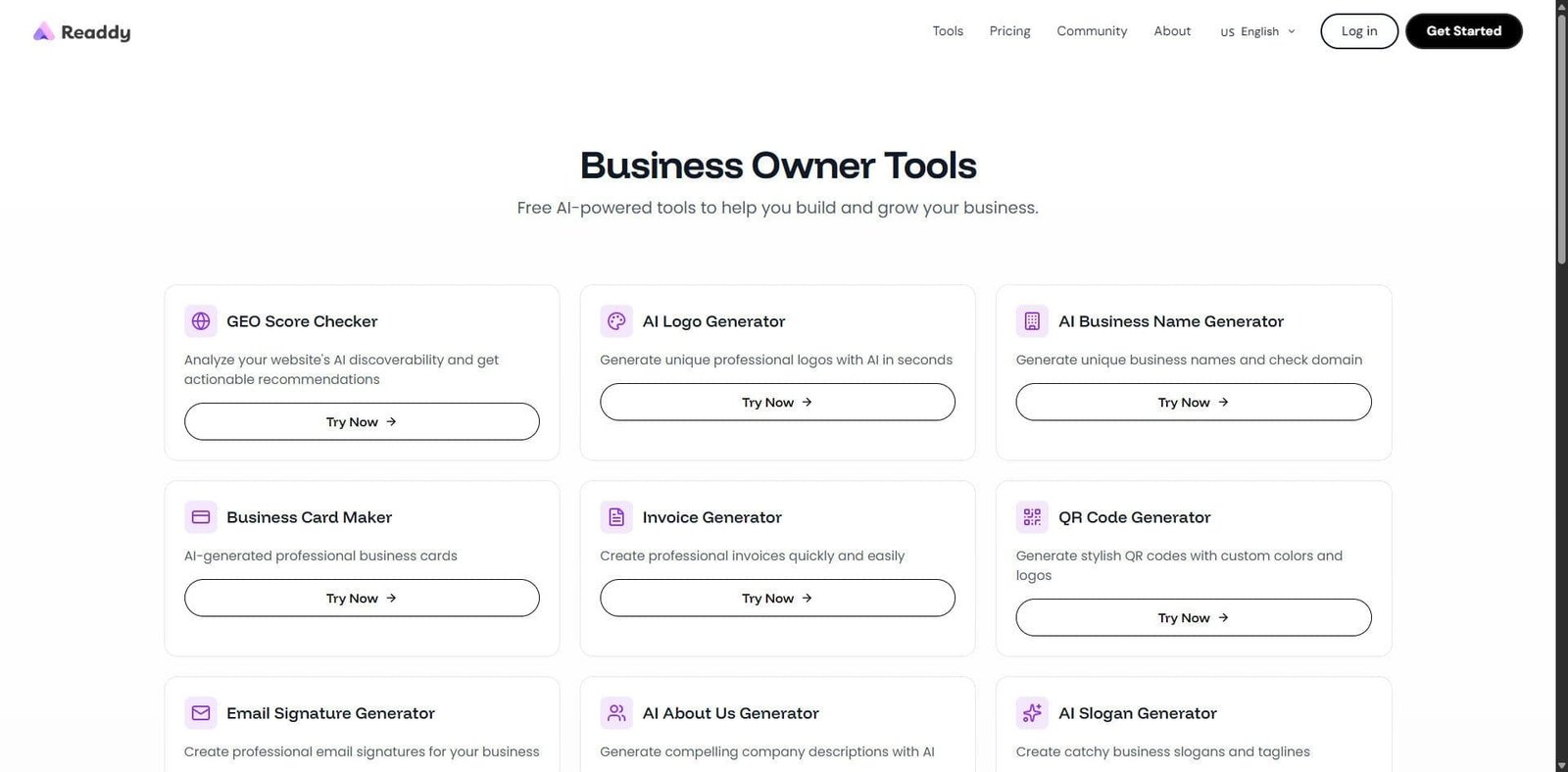
Task: Click the Readdy brand name
Action: (96, 32)
